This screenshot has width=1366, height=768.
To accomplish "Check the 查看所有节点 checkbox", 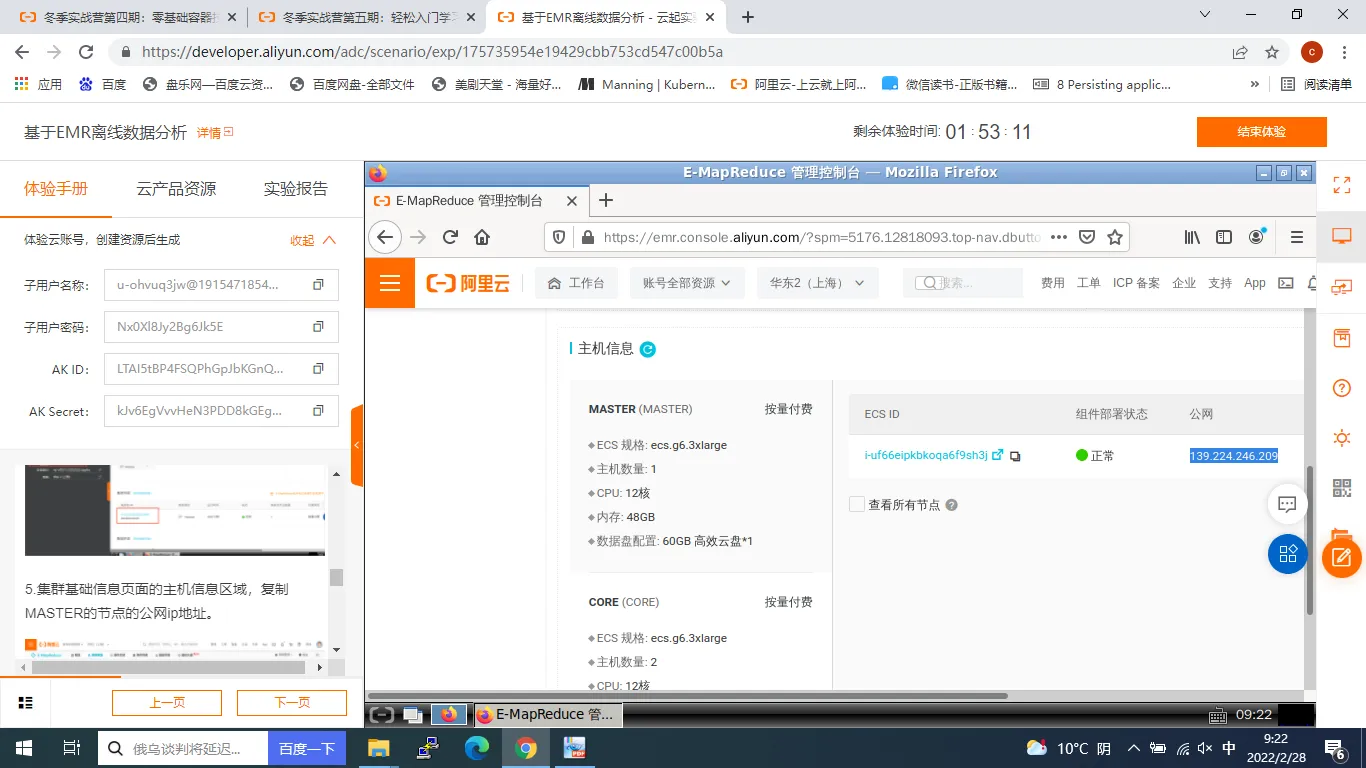I will pyautogui.click(x=856, y=504).
